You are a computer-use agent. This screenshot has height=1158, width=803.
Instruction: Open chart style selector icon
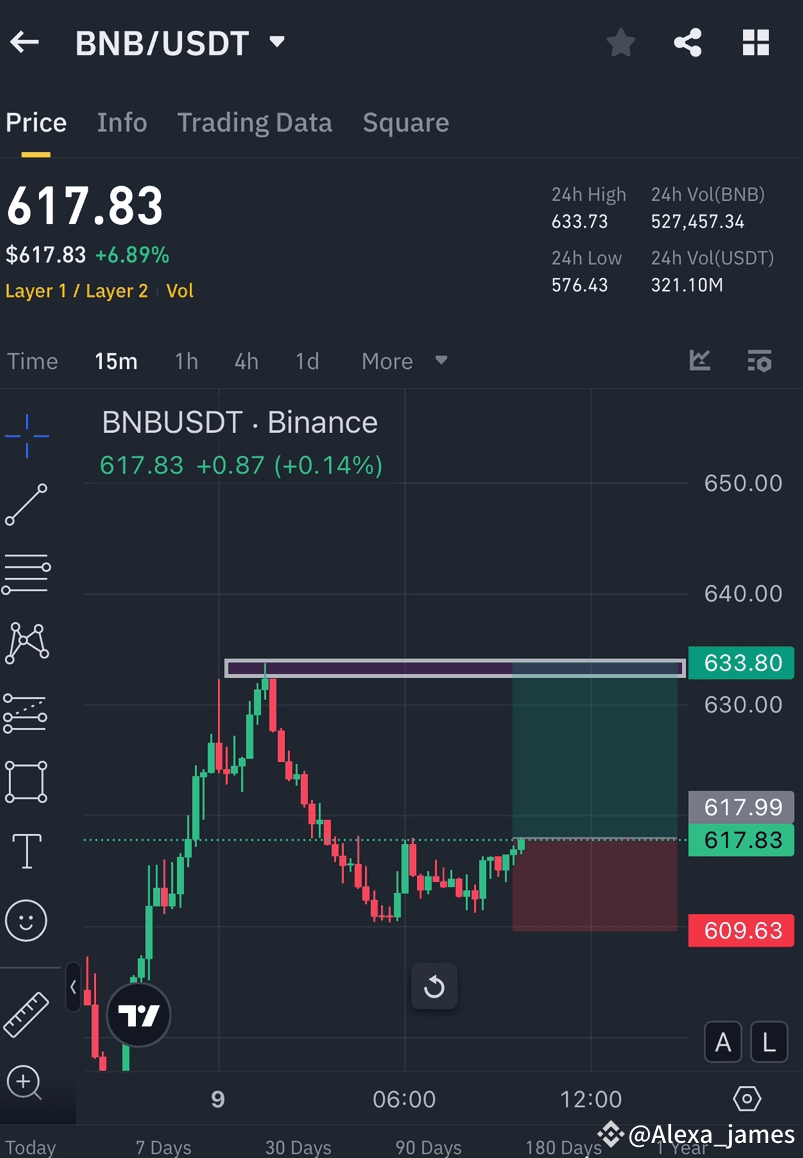[x=699, y=360]
